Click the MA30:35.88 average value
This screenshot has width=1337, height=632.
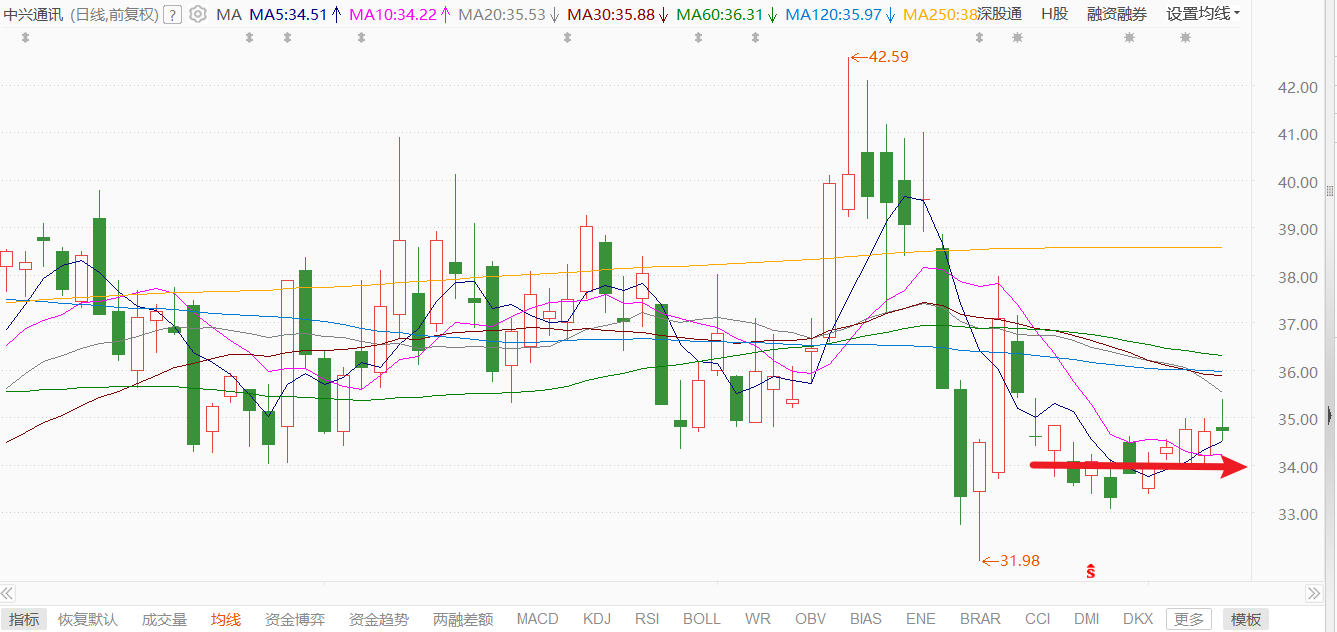611,14
